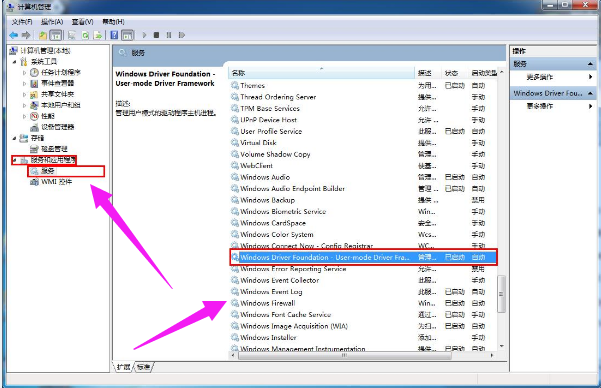Collapse the Storage tree node
Screen dimensions: 601x388
tap(14, 138)
